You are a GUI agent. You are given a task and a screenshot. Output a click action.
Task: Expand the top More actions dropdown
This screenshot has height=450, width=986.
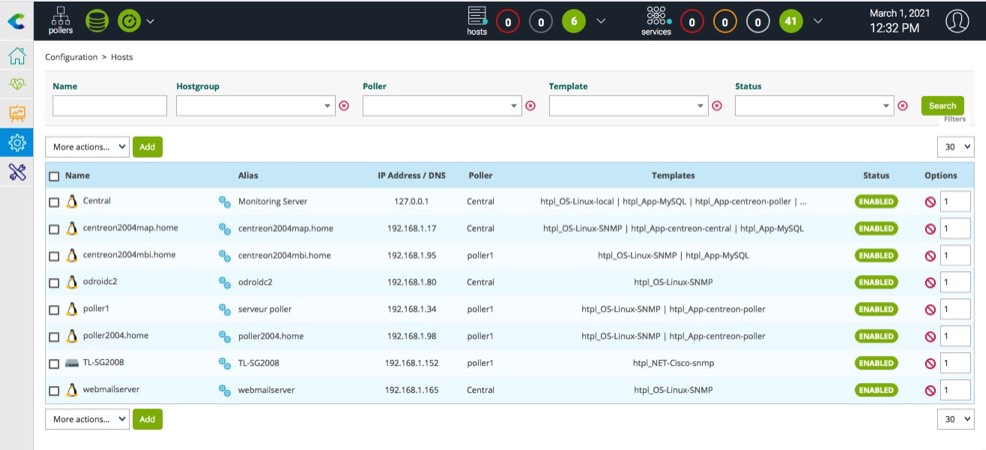pos(87,147)
